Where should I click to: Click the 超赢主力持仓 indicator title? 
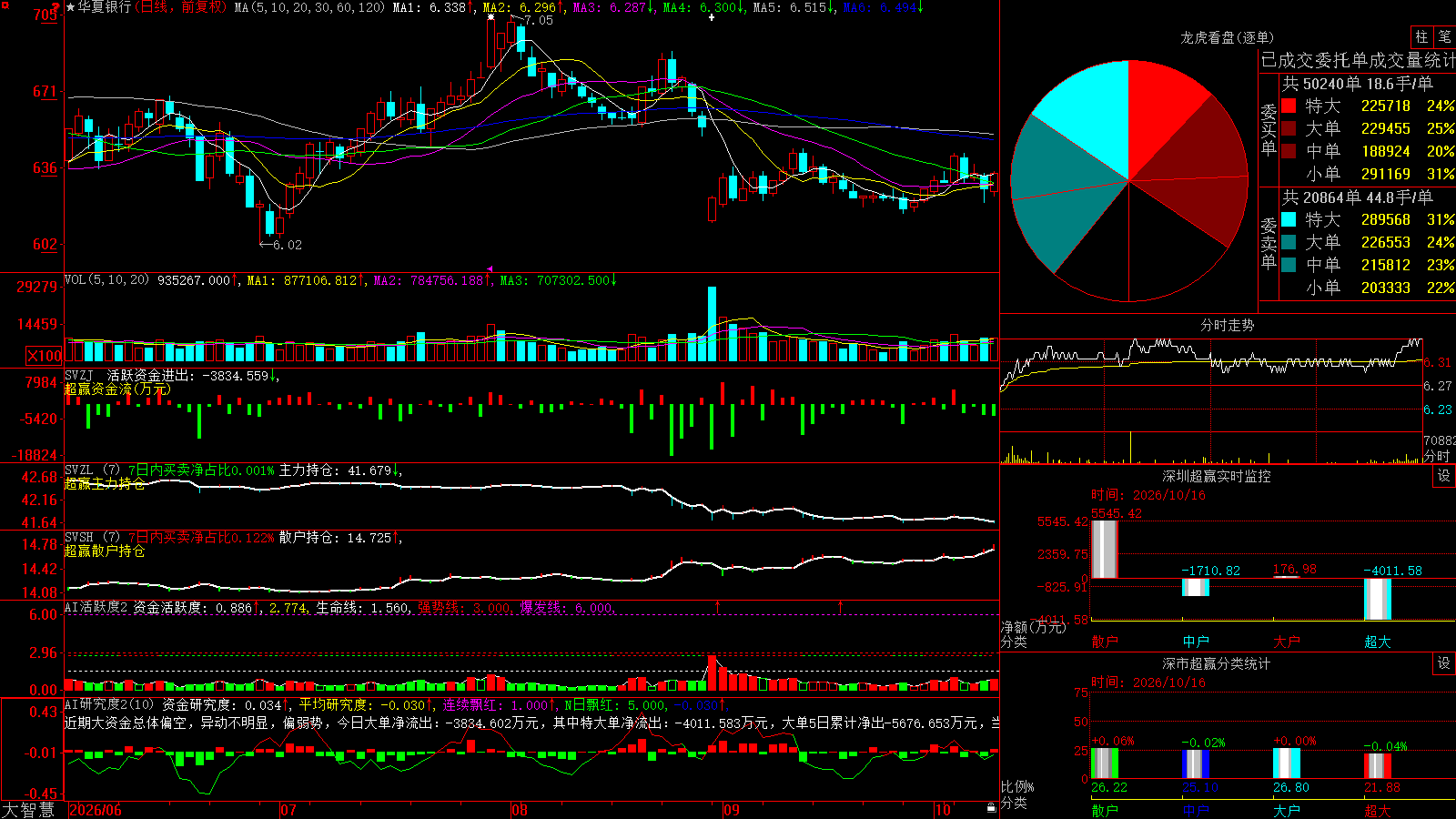coord(105,483)
